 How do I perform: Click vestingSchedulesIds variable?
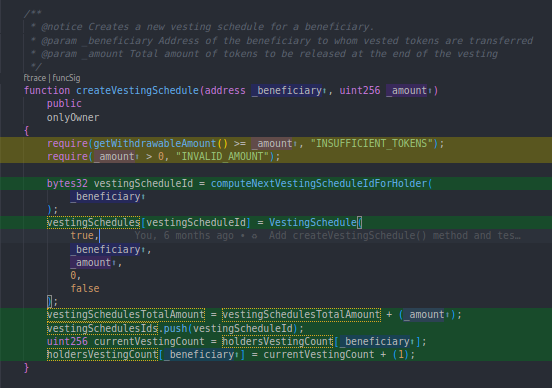coord(102,328)
